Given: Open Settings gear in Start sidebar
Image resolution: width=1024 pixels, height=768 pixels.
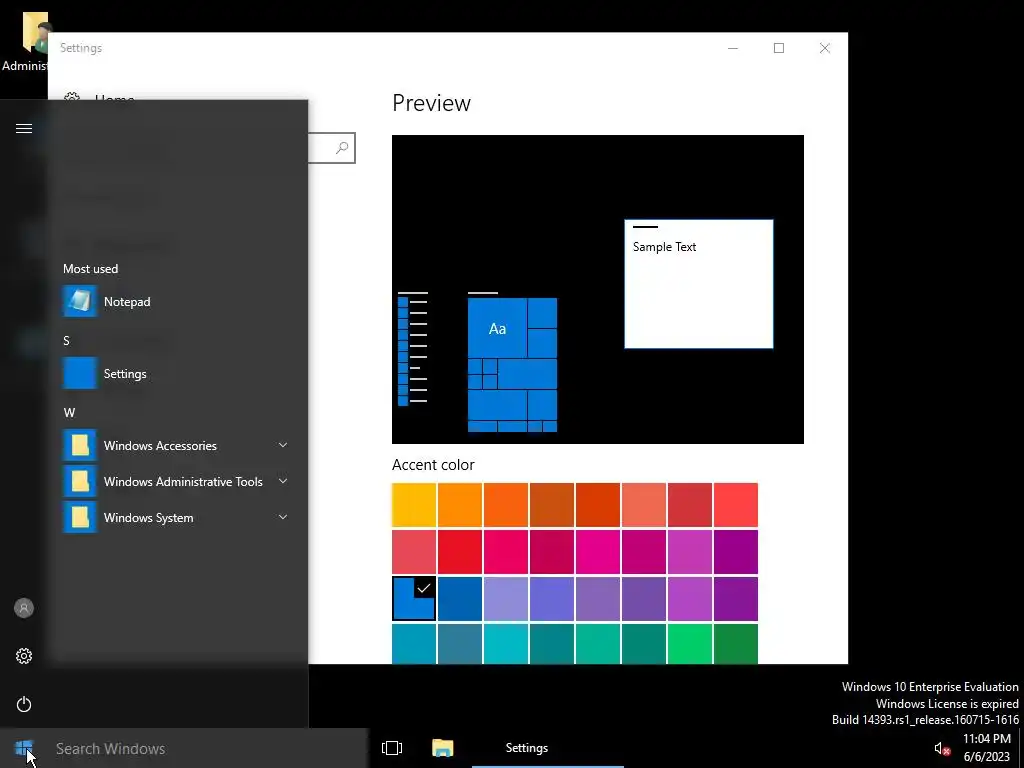Looking at the screenshot, I should (24, 656).
